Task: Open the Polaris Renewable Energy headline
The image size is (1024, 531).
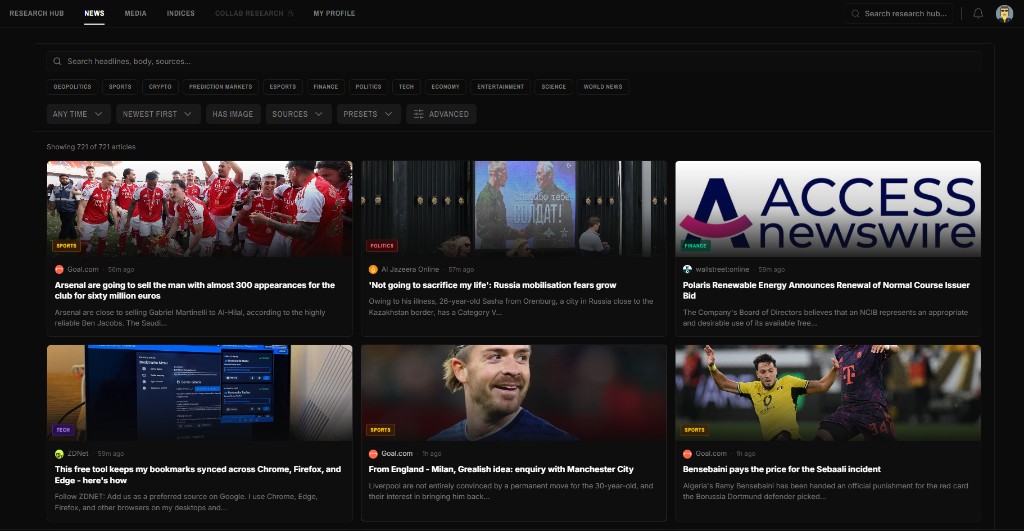Action: [826, 290]
